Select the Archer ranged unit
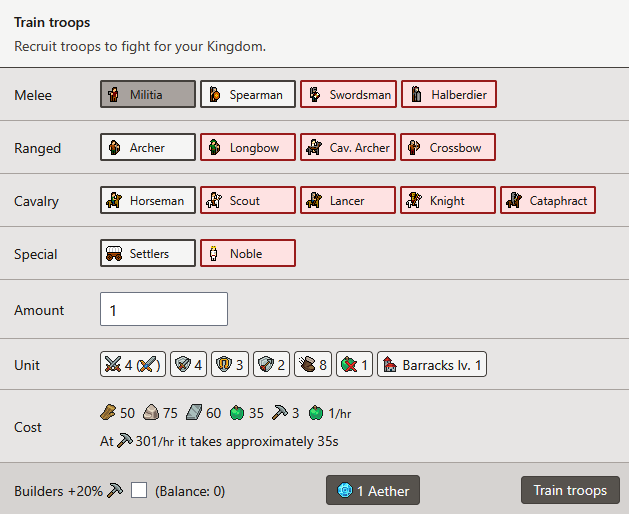 tap(148, 147)
